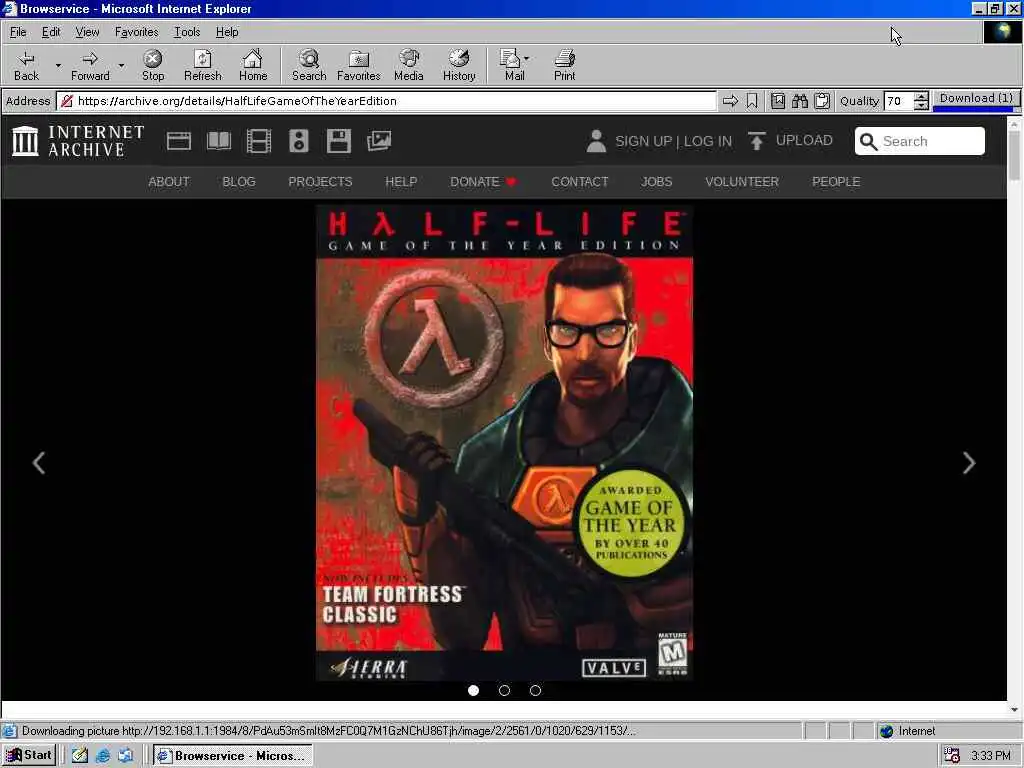The image size is (1024, 768).
Task: Click SIGN UP link
Action: [643, 141]
